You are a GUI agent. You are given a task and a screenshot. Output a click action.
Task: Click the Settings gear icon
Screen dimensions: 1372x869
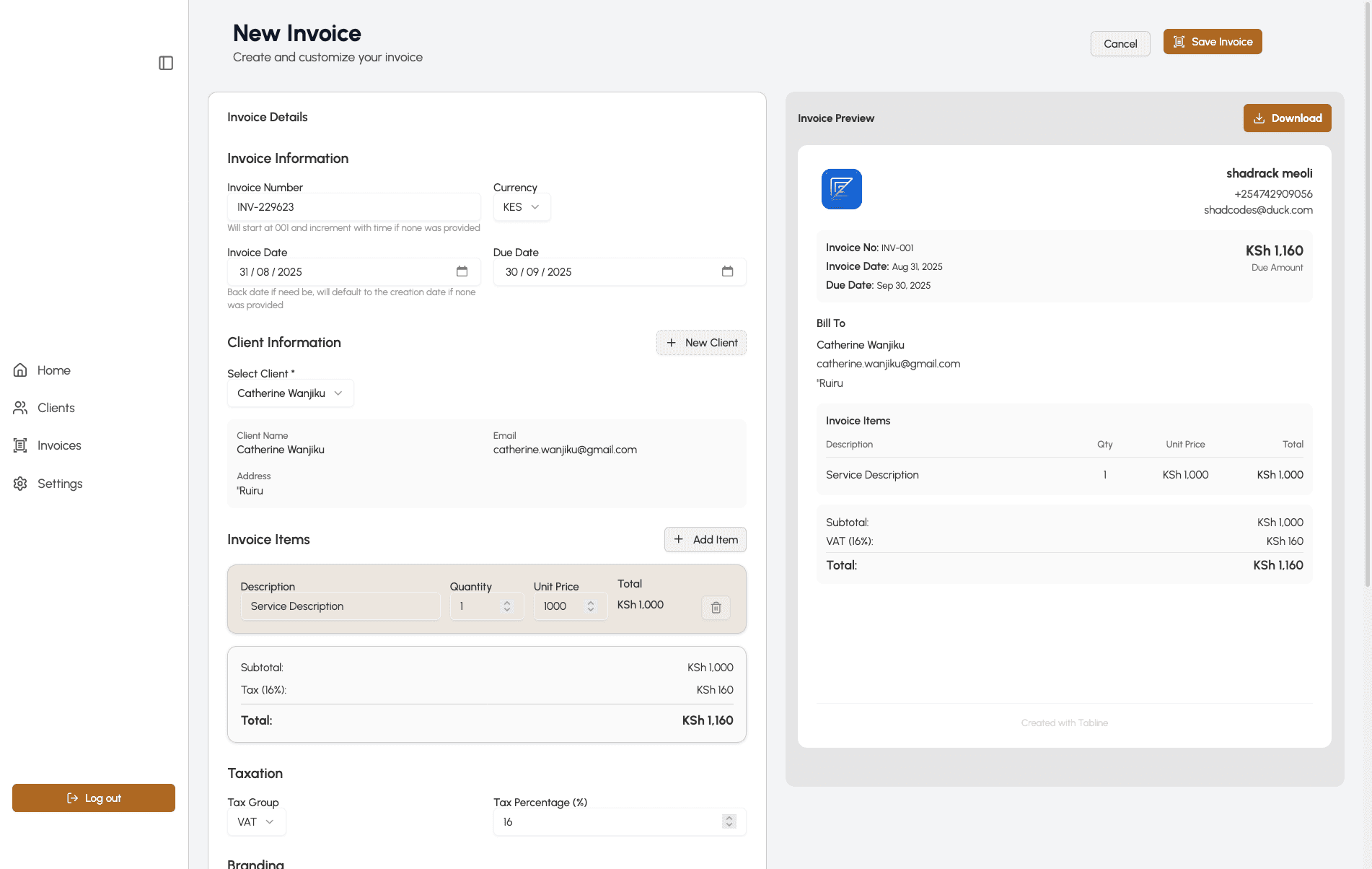[21, 483]
